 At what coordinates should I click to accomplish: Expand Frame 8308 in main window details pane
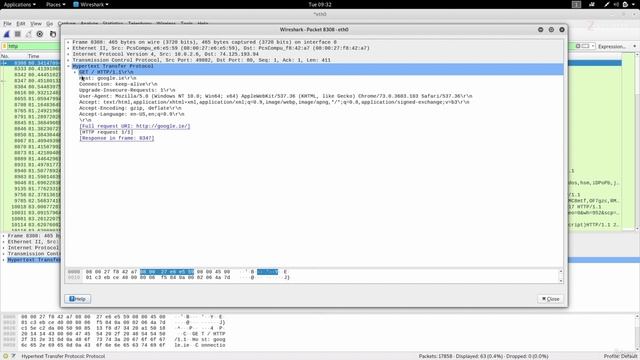click(4, 236)
